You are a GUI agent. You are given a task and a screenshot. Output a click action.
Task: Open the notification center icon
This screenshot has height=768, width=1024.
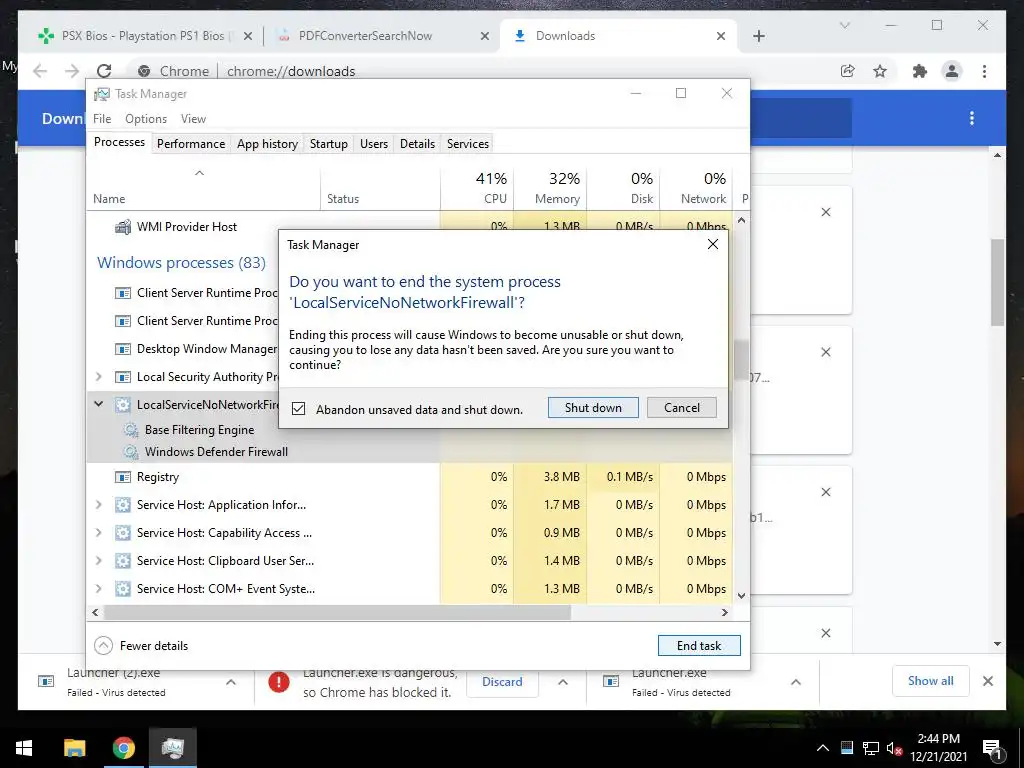(x=991, y=749)
